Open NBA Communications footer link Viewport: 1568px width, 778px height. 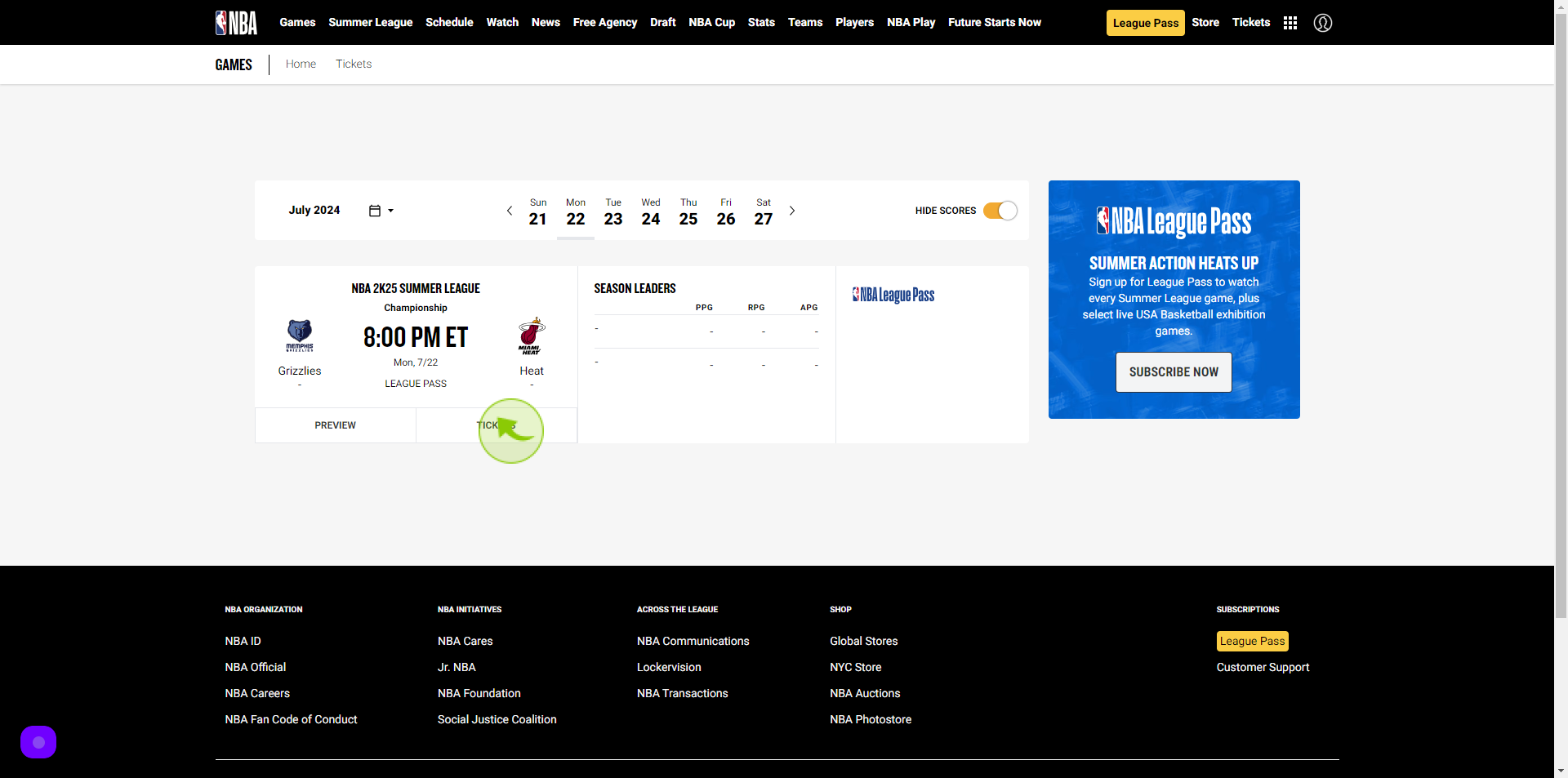[693, 641]
